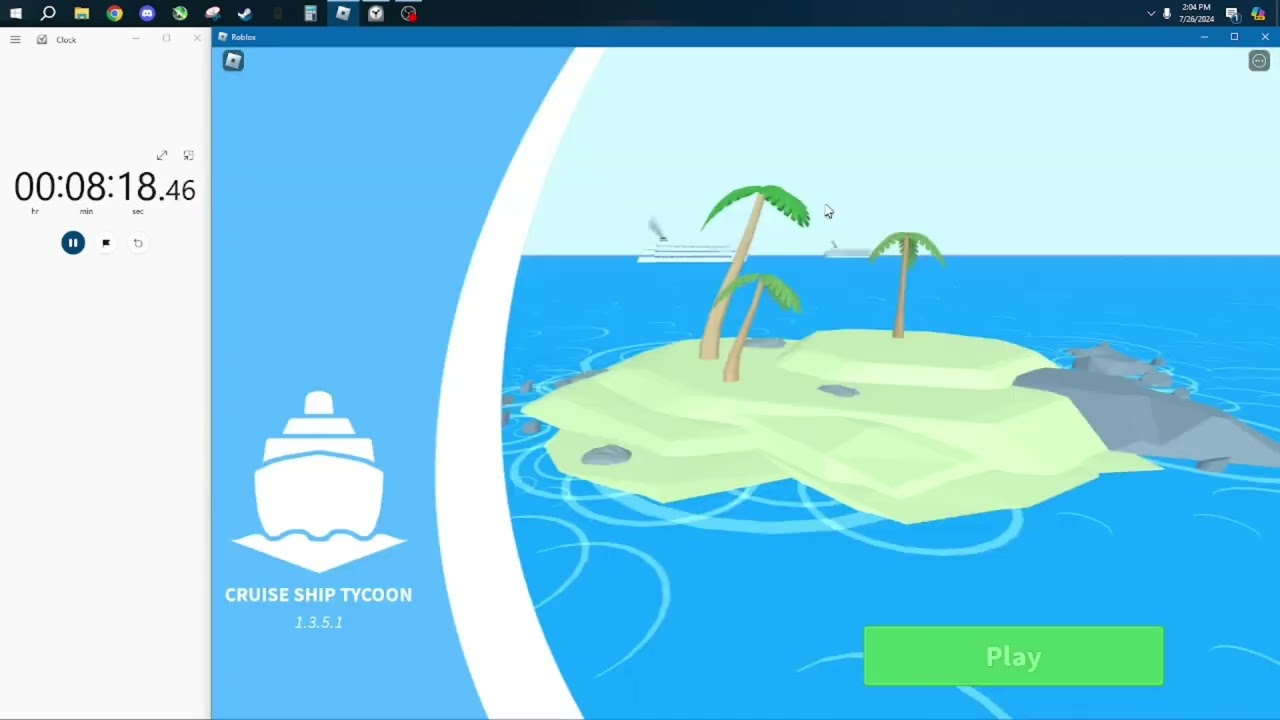
Task: Close the Roblox window
Action: [x=1265, y=37]
